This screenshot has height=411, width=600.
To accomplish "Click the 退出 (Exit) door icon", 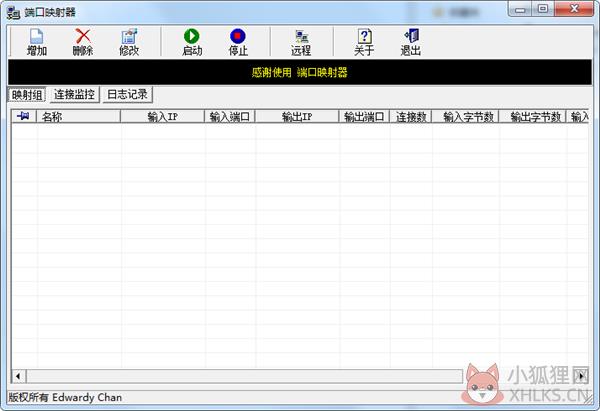I will pyautogui.click(x=411, y=42).
